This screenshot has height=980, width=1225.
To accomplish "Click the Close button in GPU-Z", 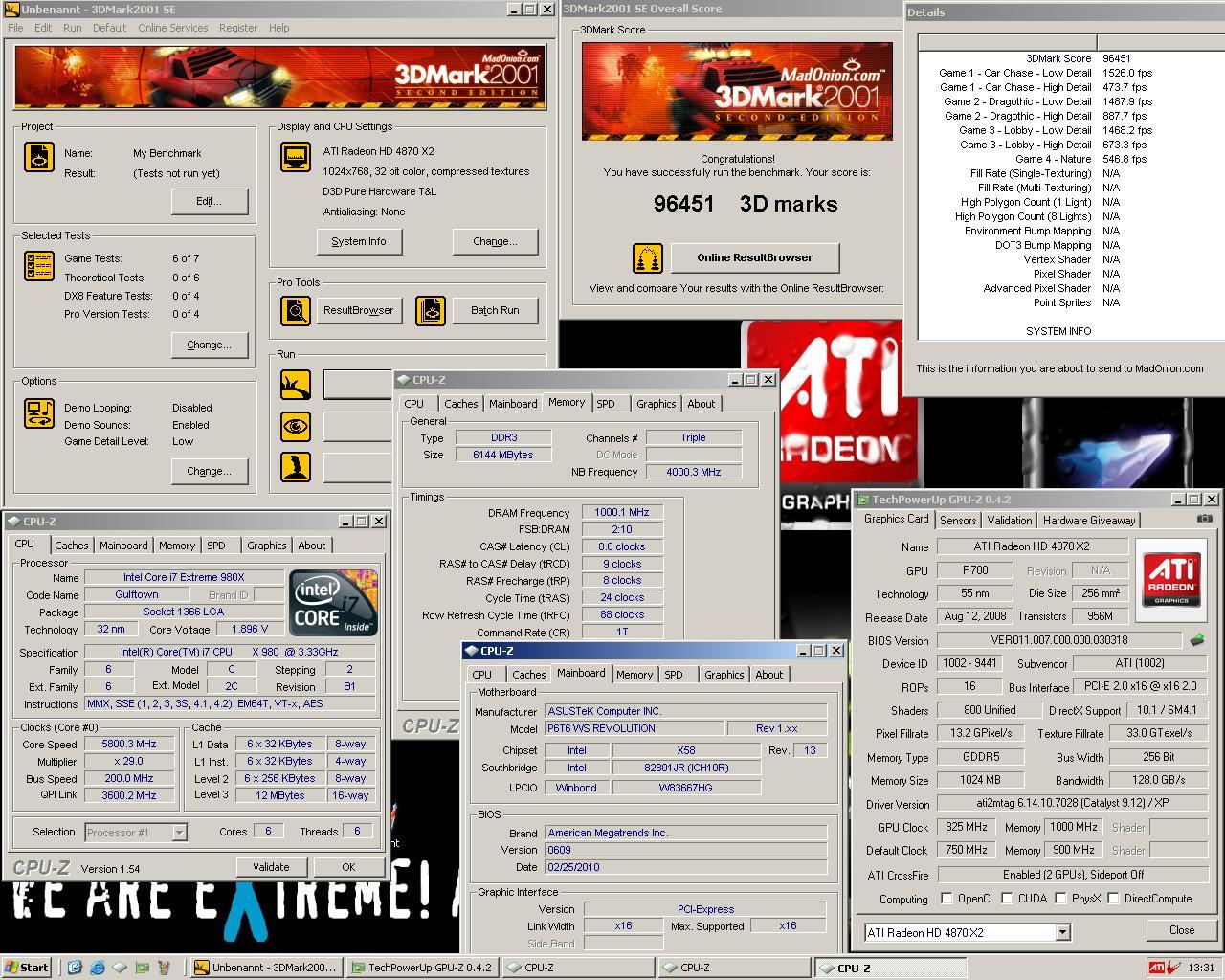I will pyautogui.click(x=1182, y=930).
